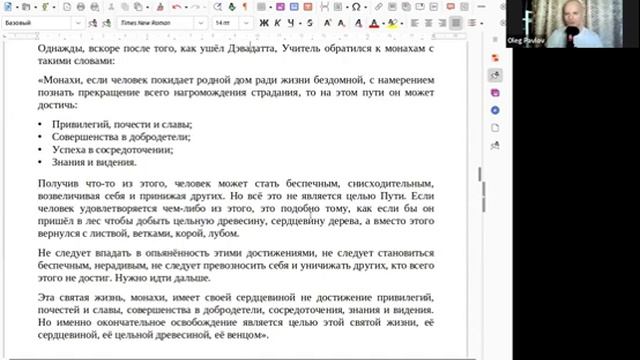Apply the yellow highlighting color
The height and width of the screenshot is (360, 640).
[392, 23]
